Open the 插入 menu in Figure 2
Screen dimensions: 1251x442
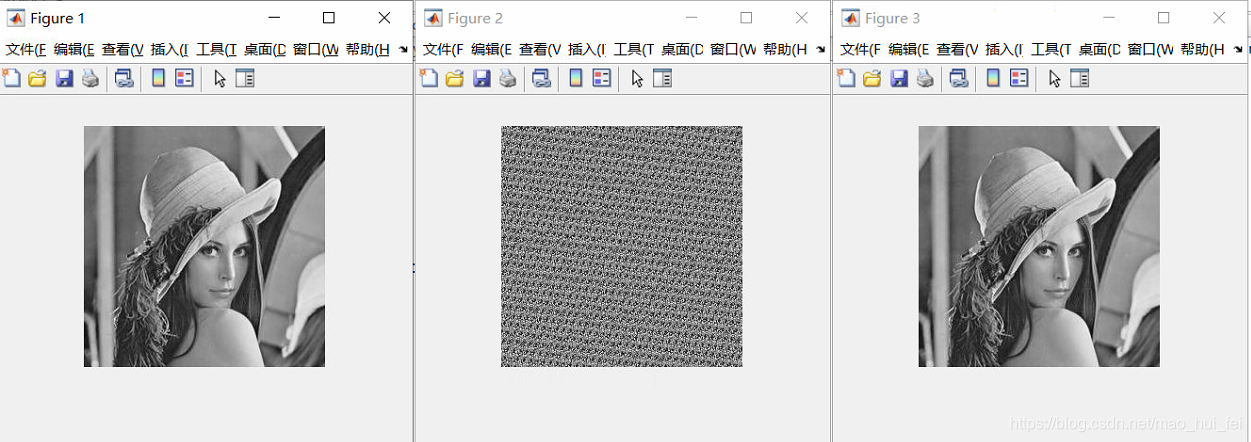587,50
